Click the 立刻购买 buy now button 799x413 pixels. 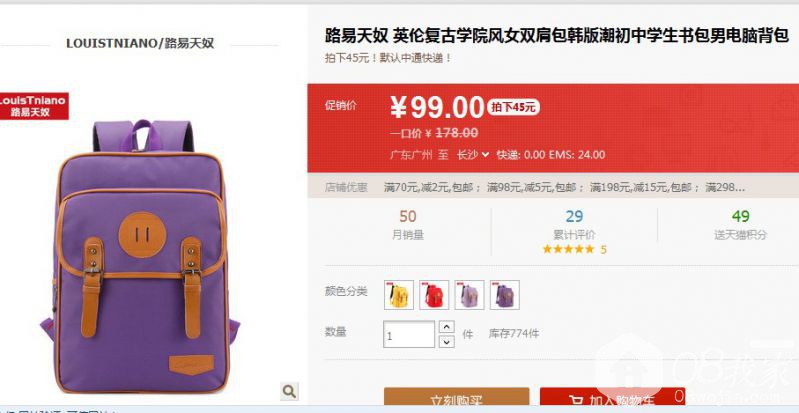click(x=457, y=399)
